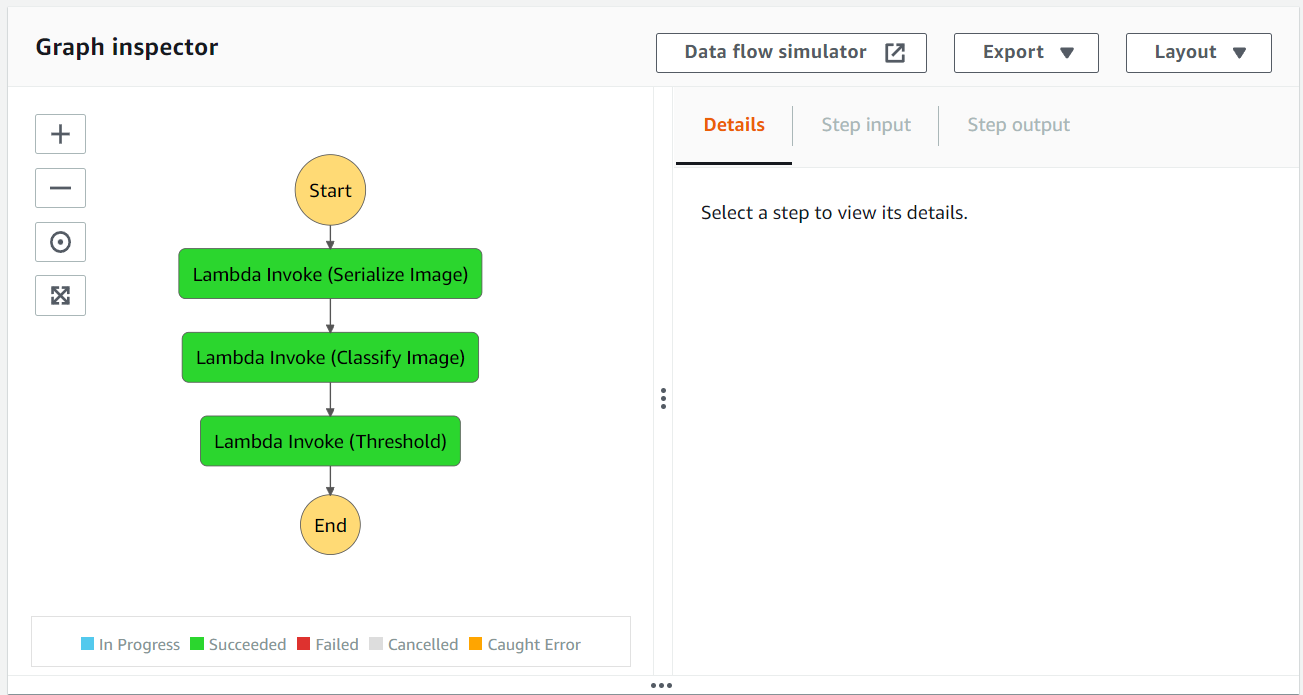Switch to the Step input tab
This screenshot has width=1303, height=695.
pyautogui.click(x=865, y=124)
